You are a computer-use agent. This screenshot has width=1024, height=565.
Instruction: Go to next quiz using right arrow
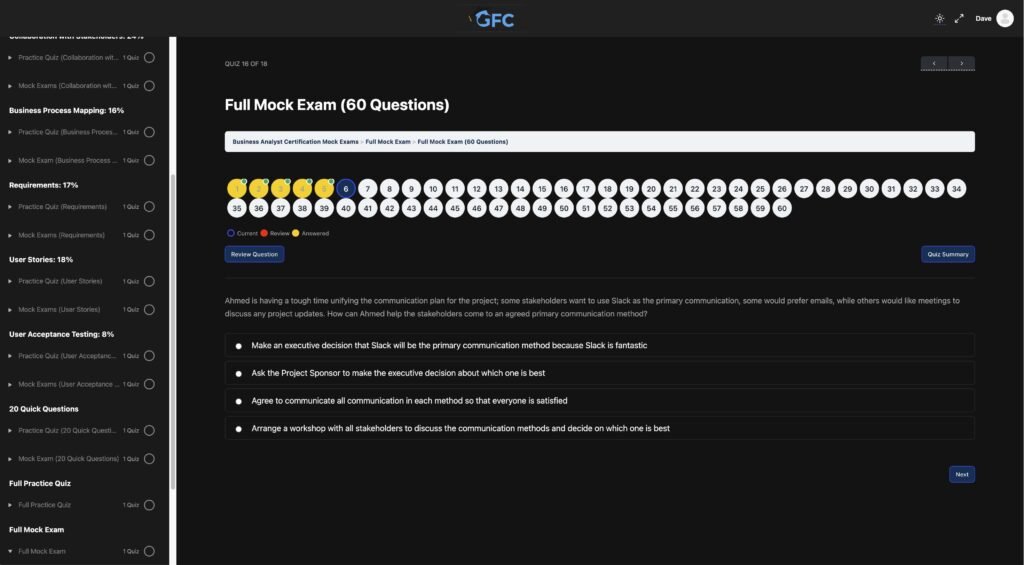961,63
